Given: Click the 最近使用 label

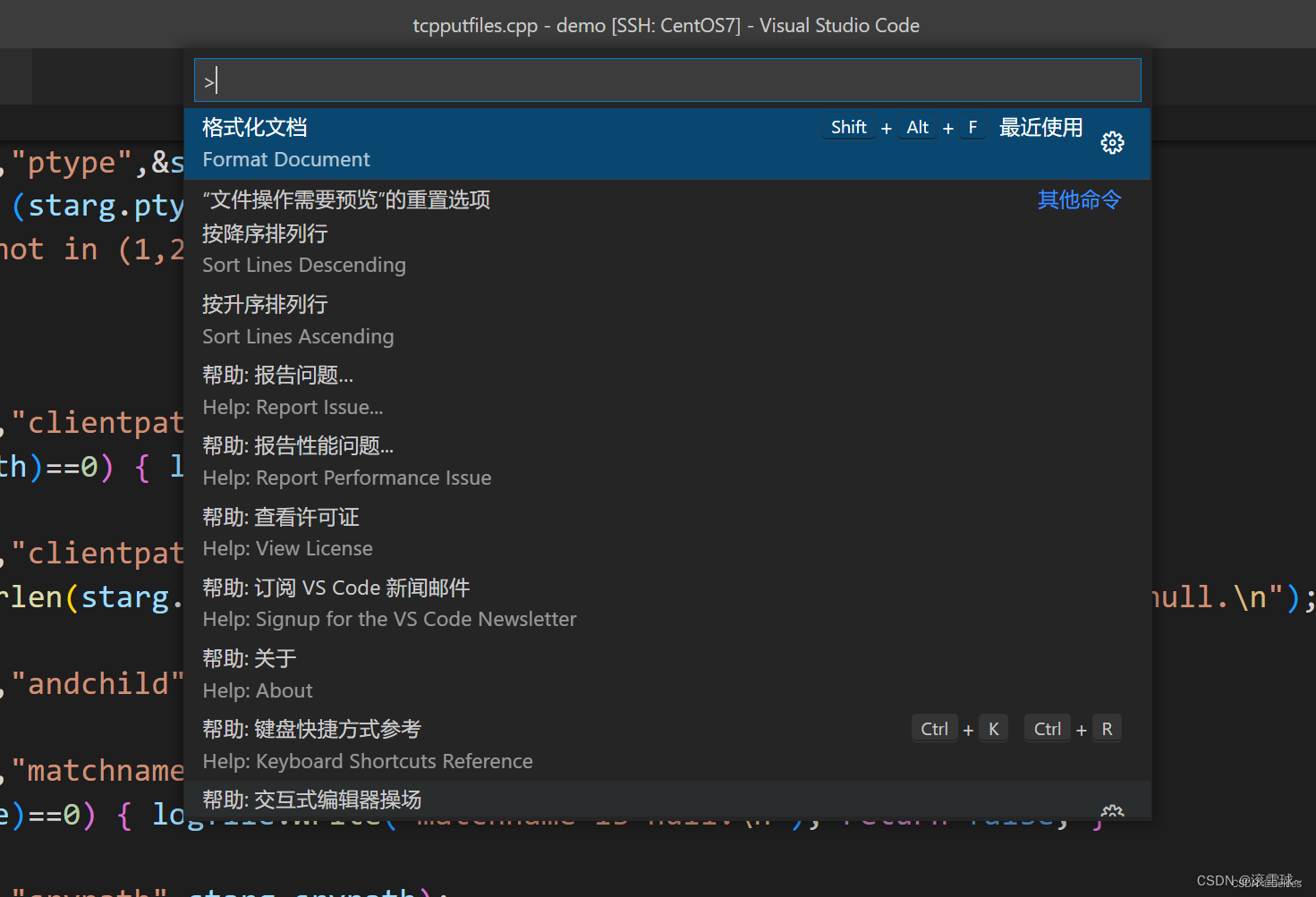Looking at the screenshot, I should [x=1040, y=128].
